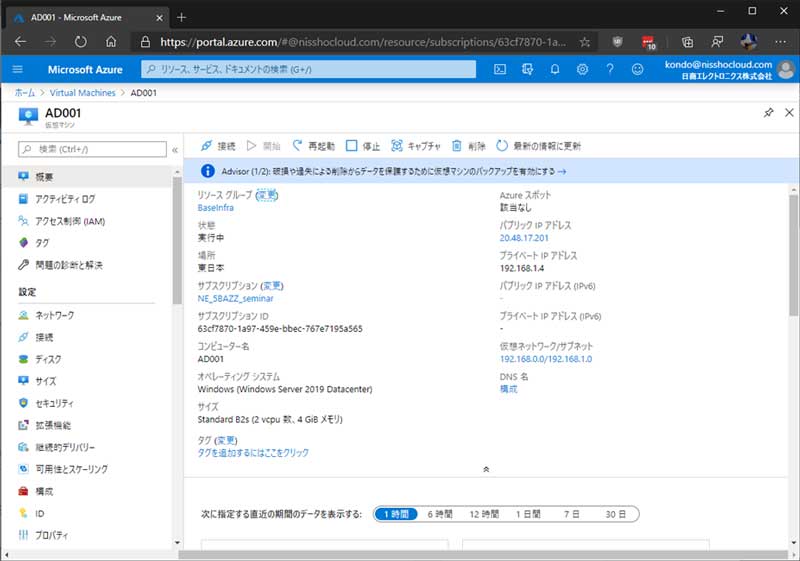This screenshot has height=561, width=800.
Task: Collapse the essentials section with up chevron
Action: click(x=486, y=468)
